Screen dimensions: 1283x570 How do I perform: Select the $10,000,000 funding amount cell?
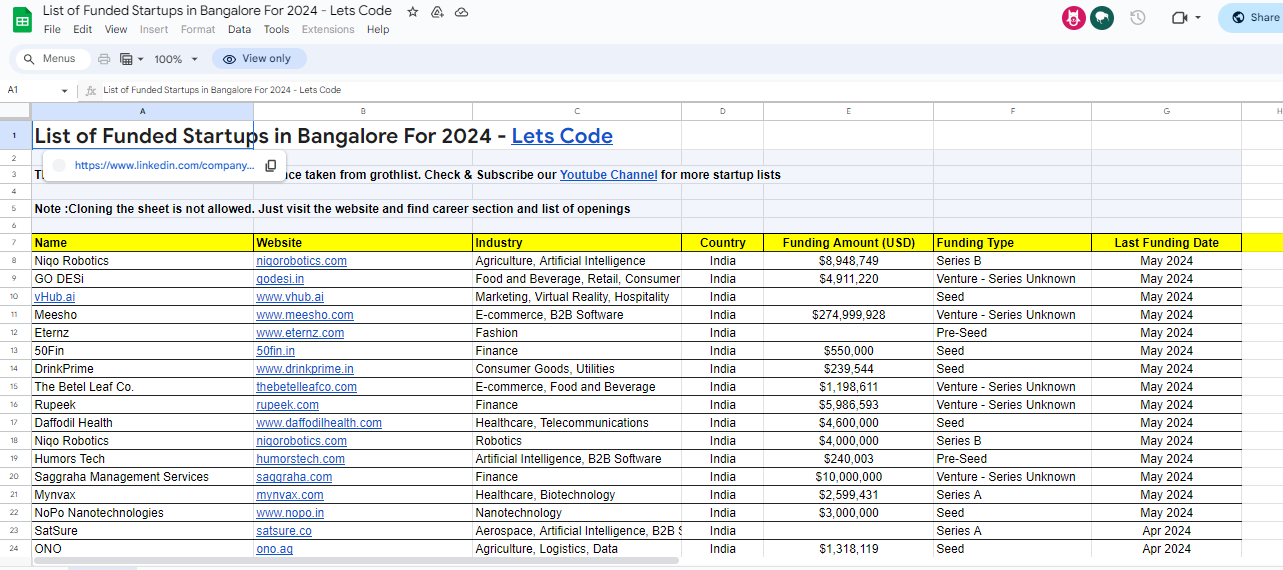point(848,477)
